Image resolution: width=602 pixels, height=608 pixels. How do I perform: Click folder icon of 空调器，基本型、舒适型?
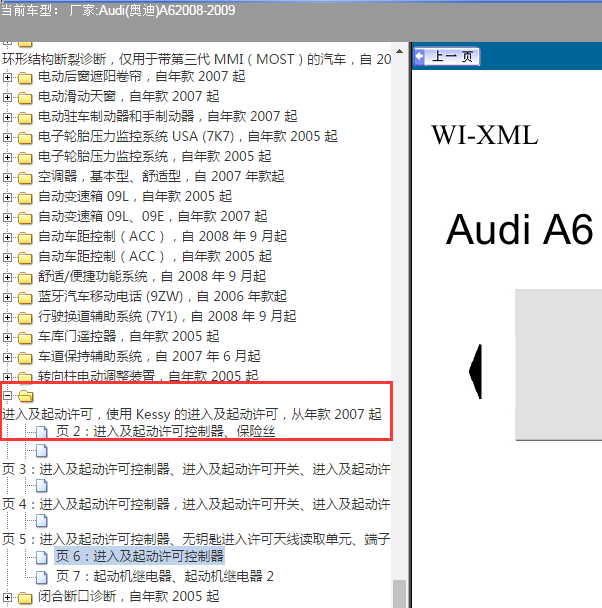[x=25, y=178]
